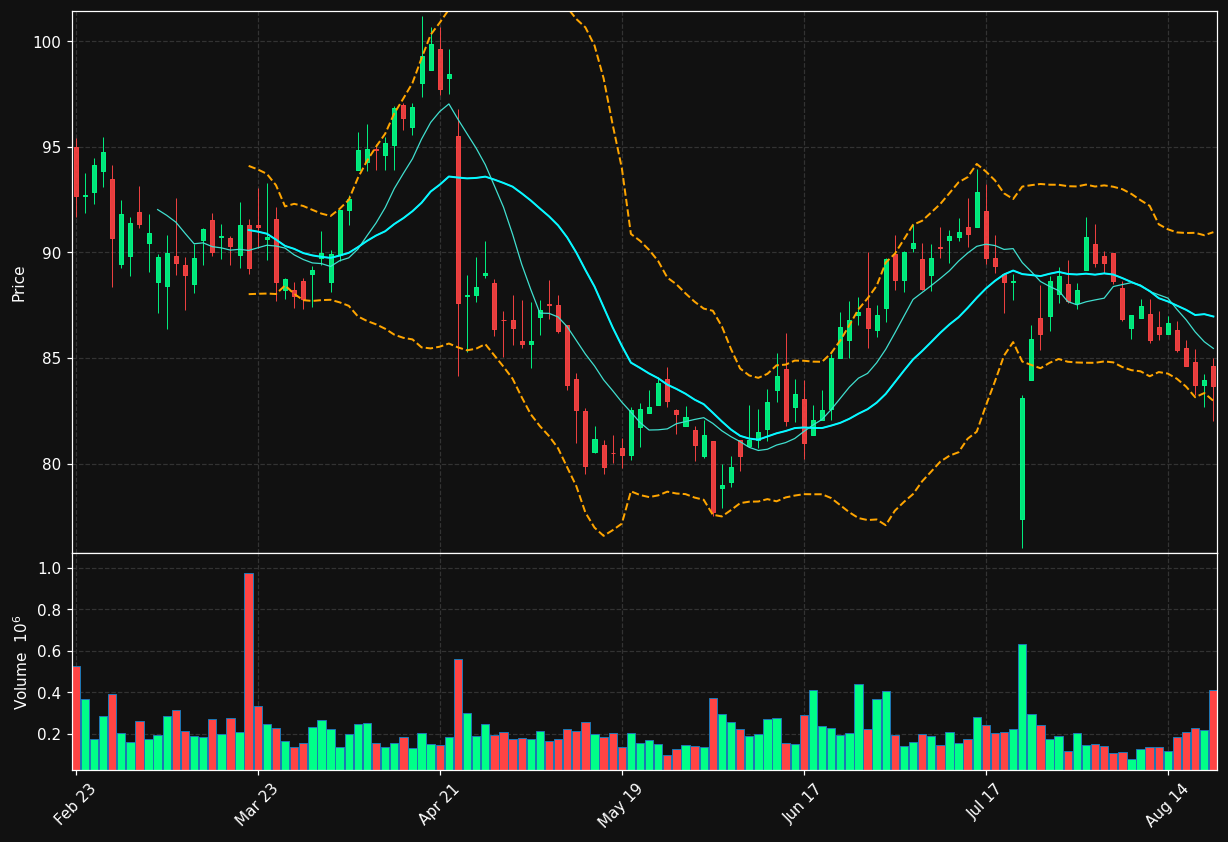This screenshot has width=1228, height=842.
Task: Click the 'Jul 17' date label
Action: 985,802
